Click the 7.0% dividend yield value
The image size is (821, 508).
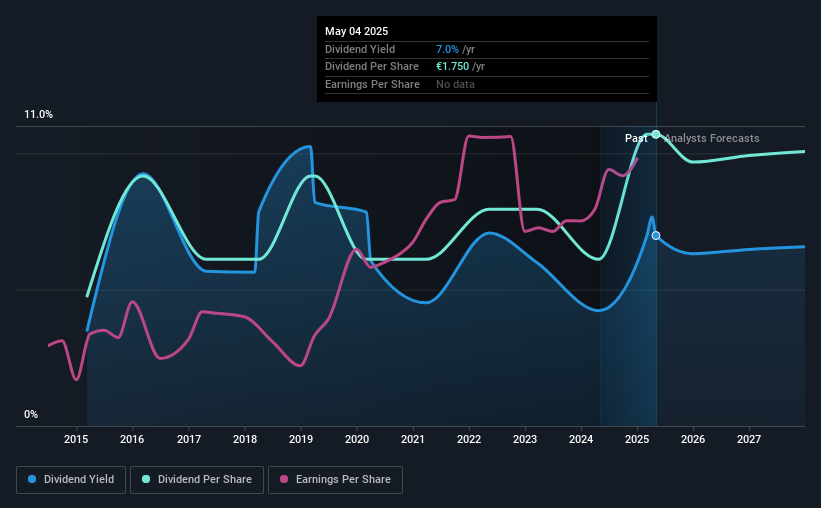[447, 49]
